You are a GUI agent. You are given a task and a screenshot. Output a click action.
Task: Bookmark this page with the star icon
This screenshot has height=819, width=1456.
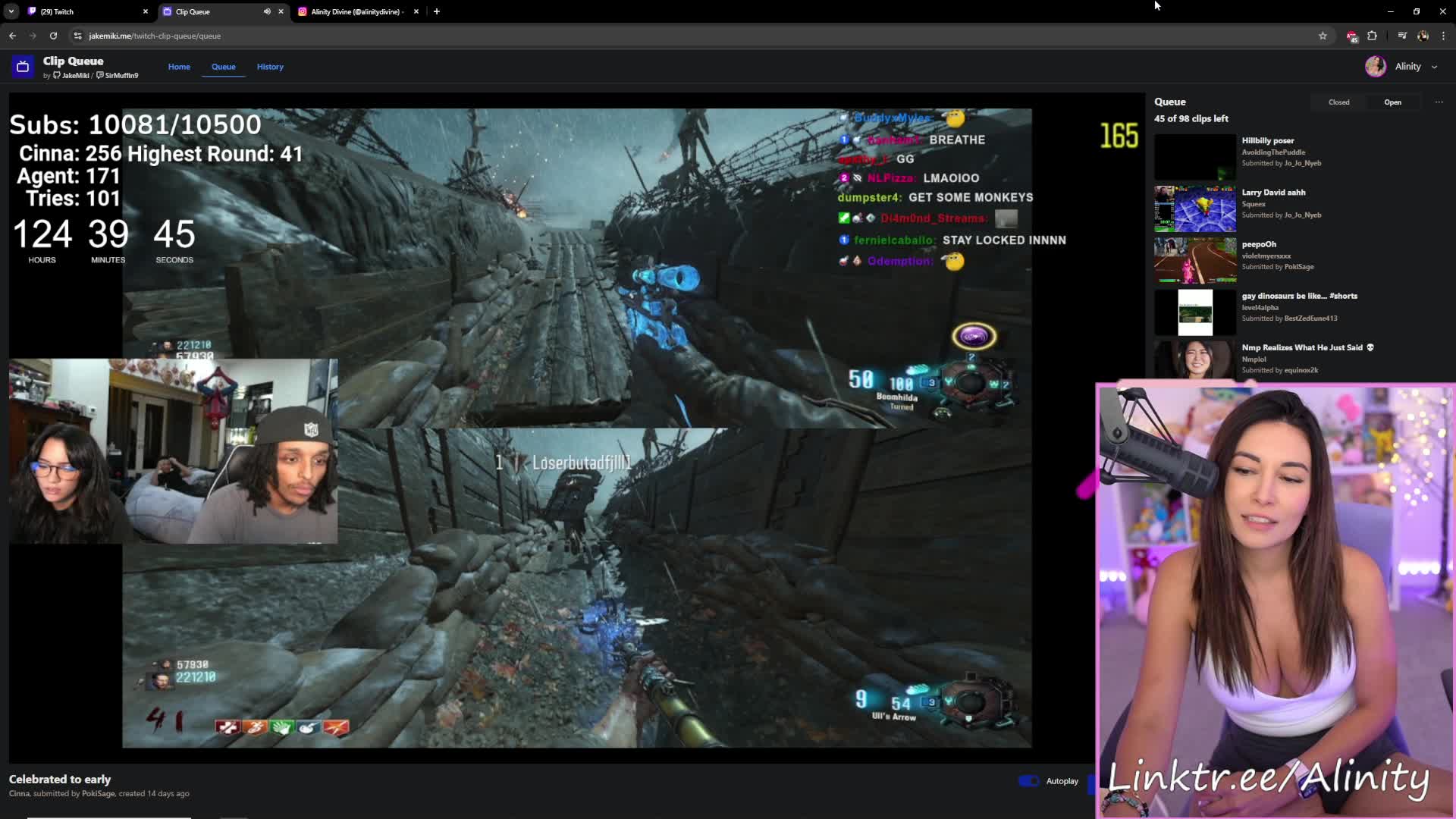point(1323,36)
